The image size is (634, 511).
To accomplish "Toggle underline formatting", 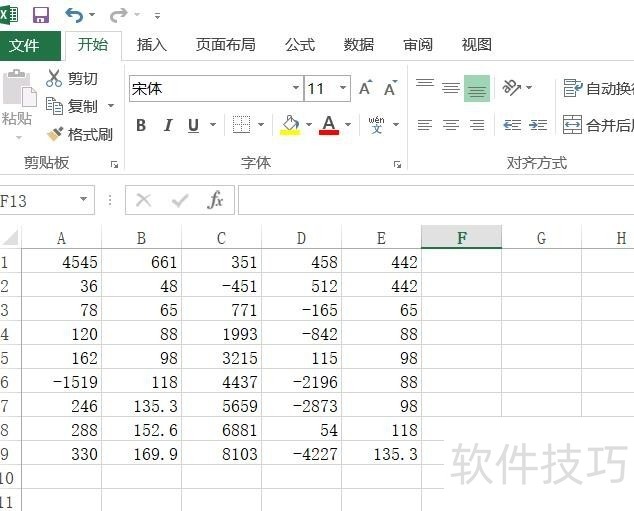I will pyautogui.click(x=194, y=125).
